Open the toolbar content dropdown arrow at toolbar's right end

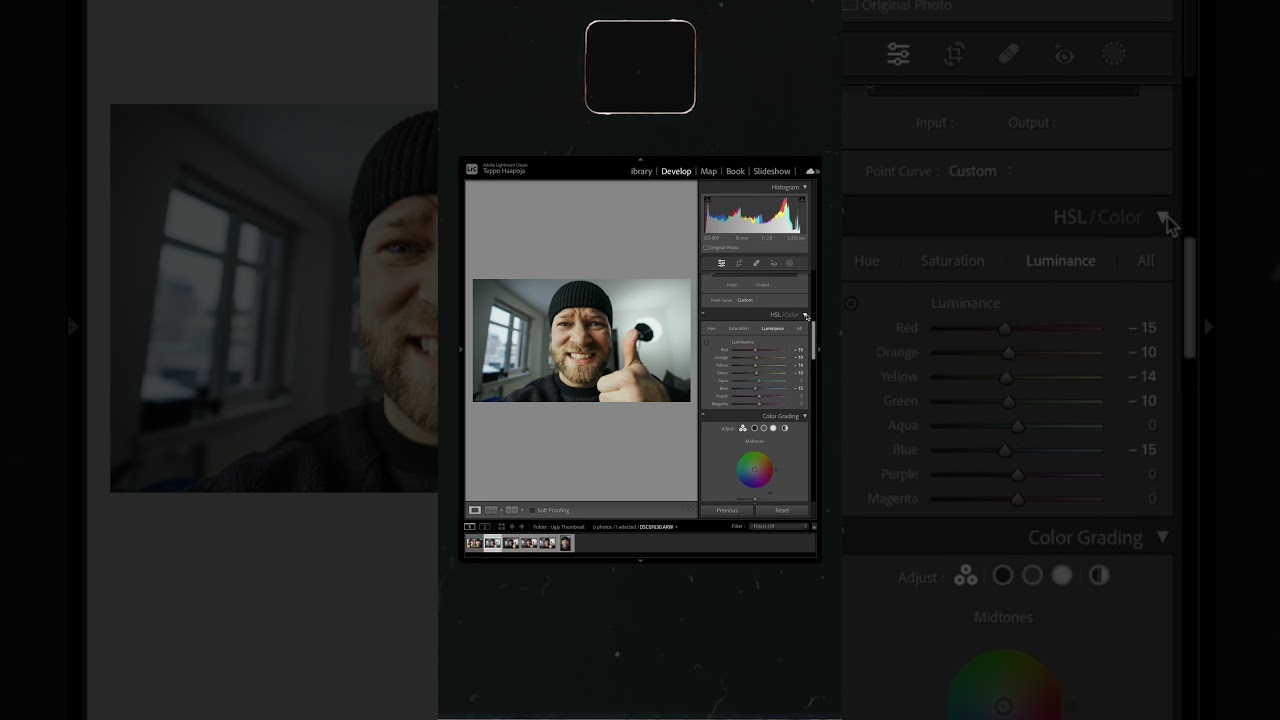pos(691,510)
